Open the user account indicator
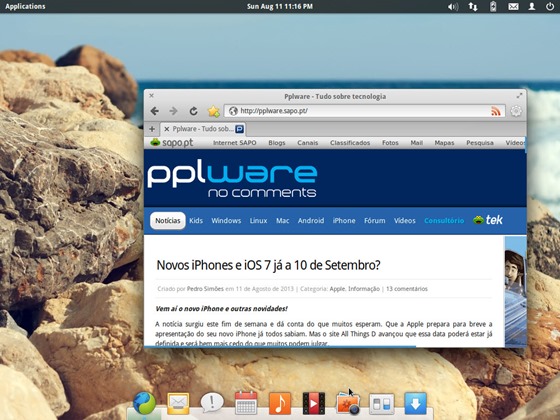This screenshot has height=420, width=560. click(x=532, y=6)
